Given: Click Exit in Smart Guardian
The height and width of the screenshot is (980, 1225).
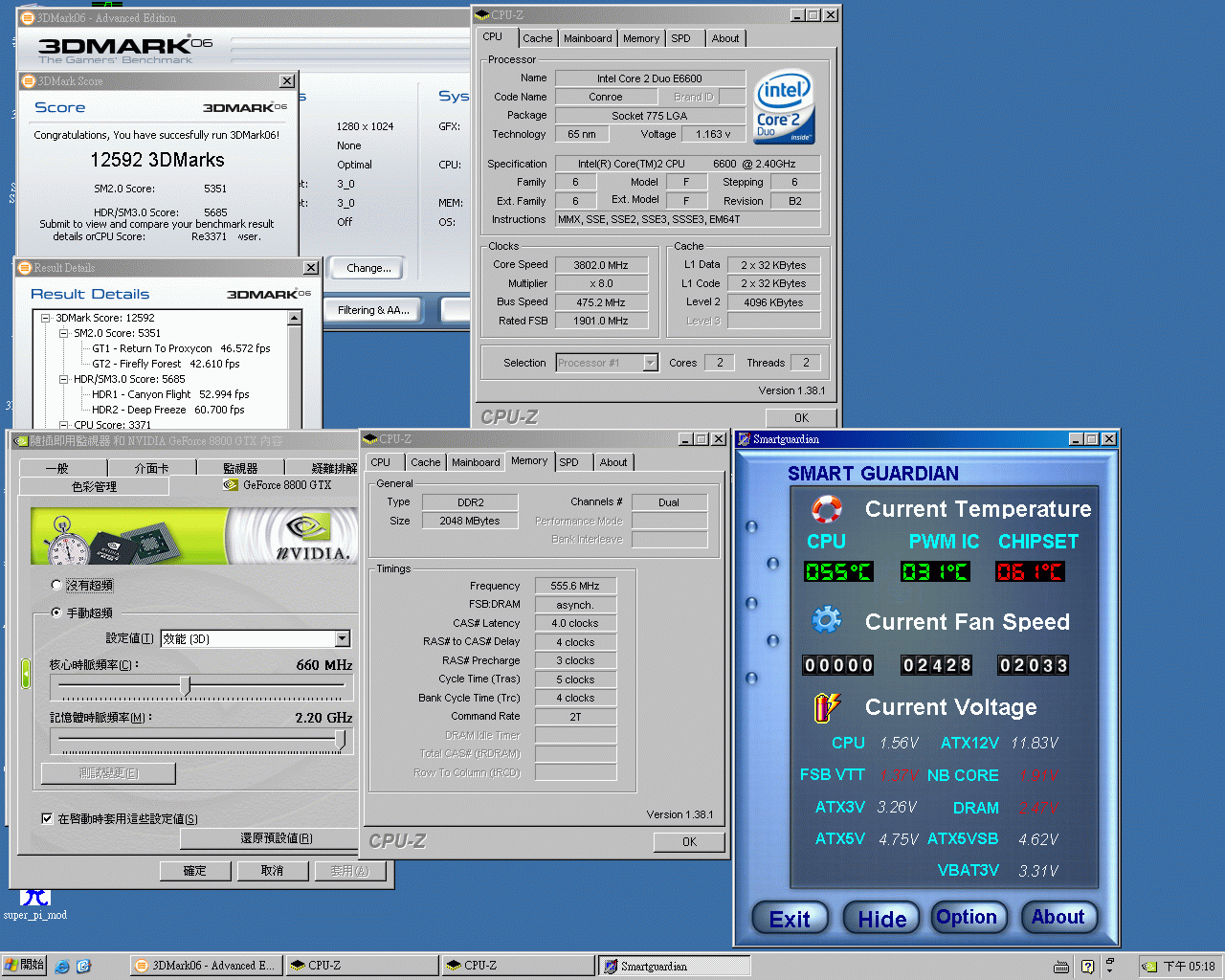Looking at the screenshot, I should [x=789, y=919].
